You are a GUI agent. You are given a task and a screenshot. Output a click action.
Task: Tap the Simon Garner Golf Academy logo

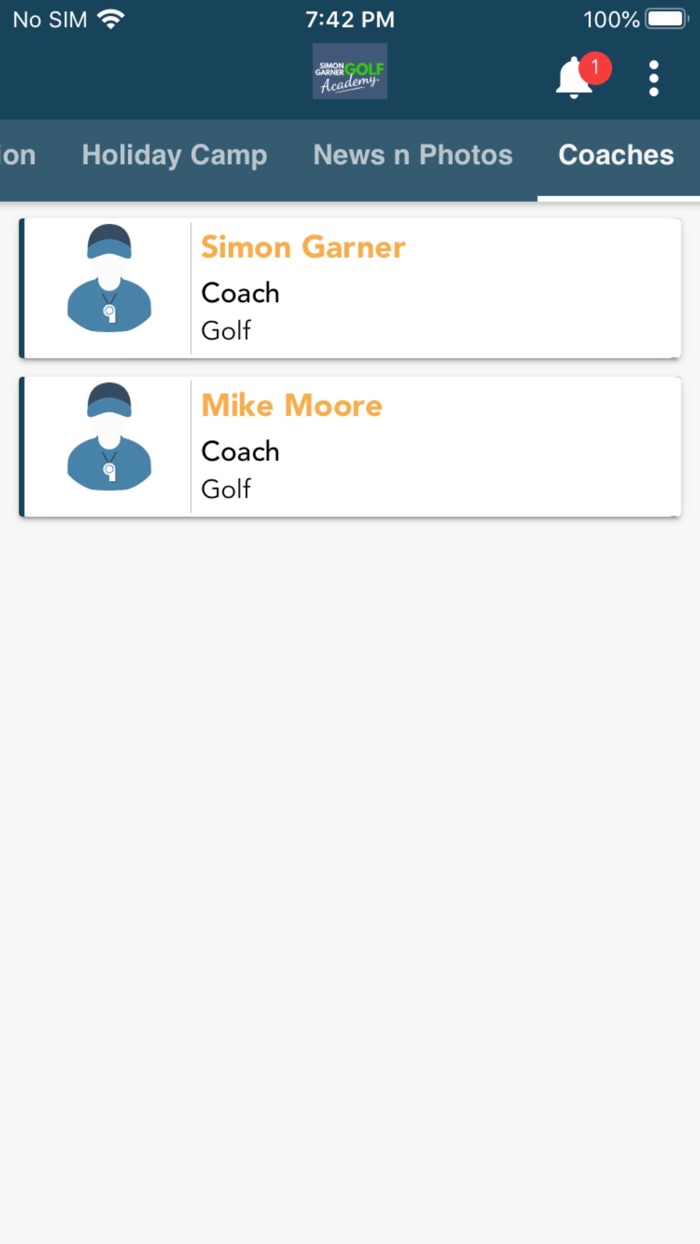pyautogui.click(x=349, y=71)
